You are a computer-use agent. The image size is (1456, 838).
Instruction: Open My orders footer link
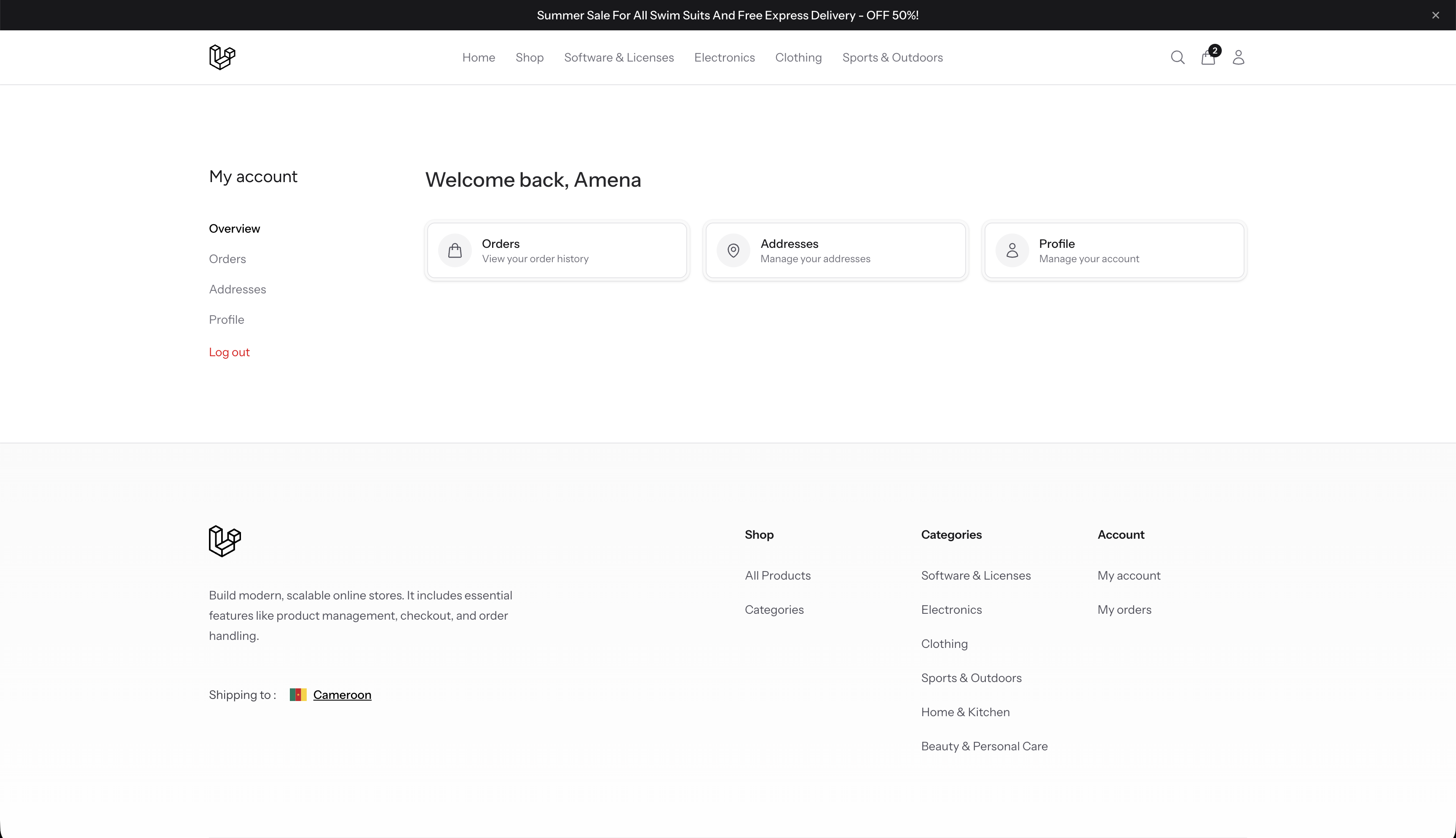[x=1124, y=610]
